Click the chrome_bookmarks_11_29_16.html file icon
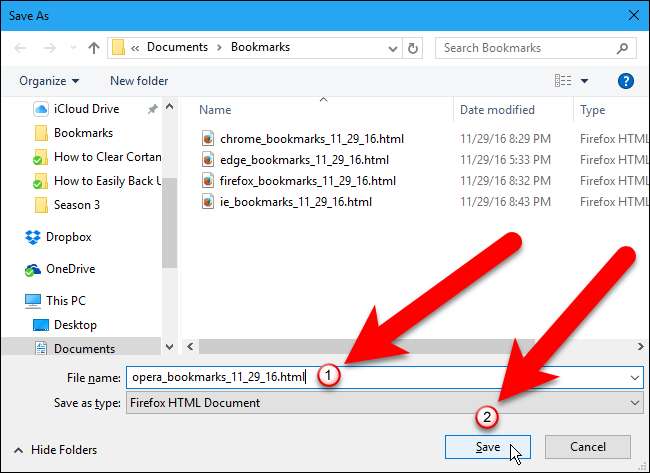 [207, 139]
